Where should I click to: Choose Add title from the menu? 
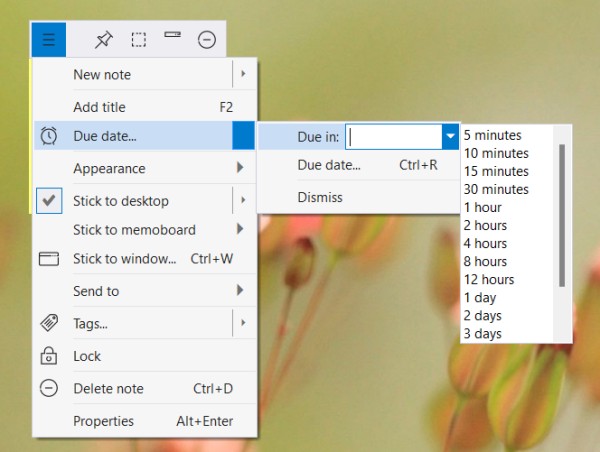click(x=145, y=107)
